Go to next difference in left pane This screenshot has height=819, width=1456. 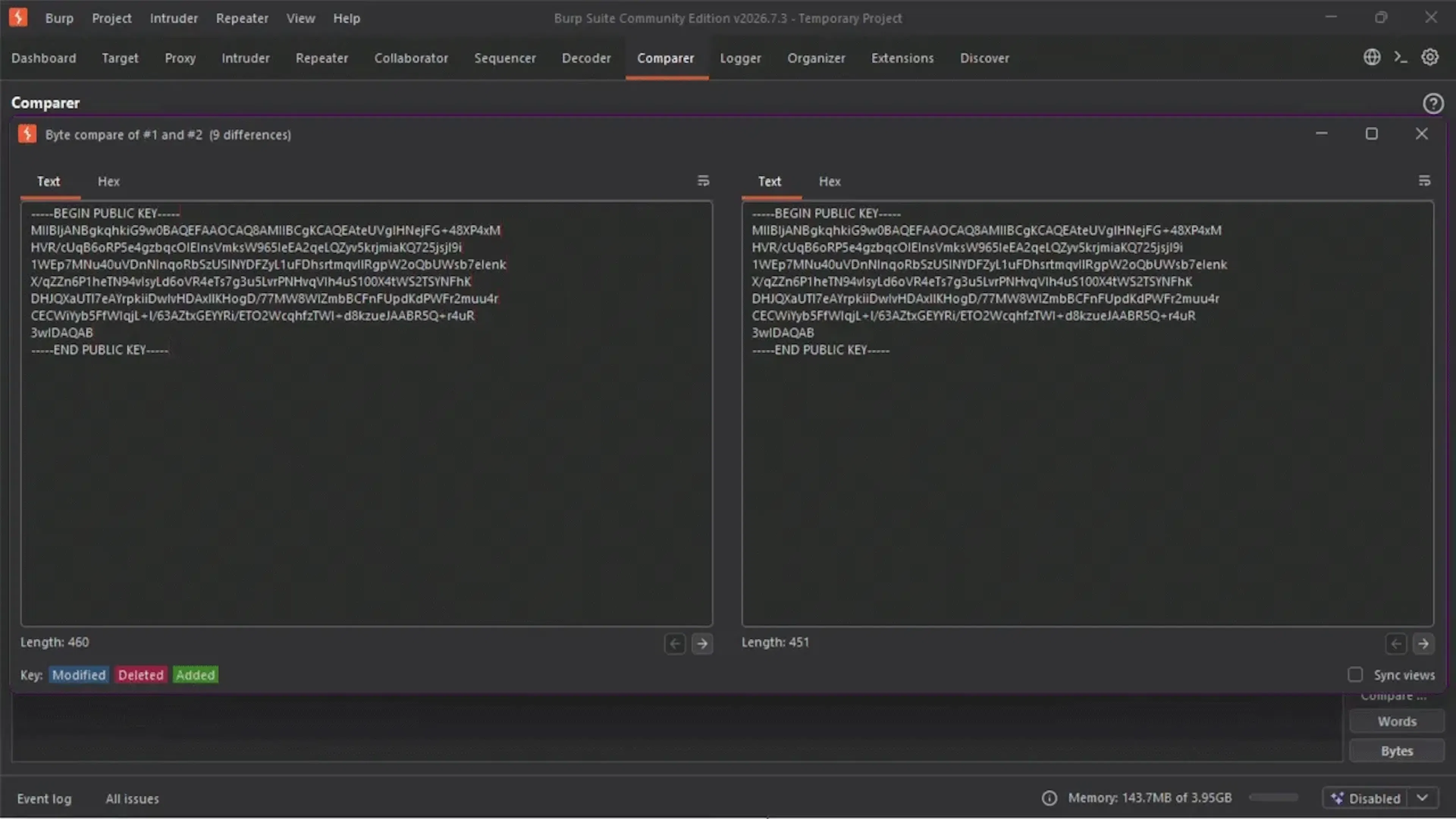click(x=702, y=643)
